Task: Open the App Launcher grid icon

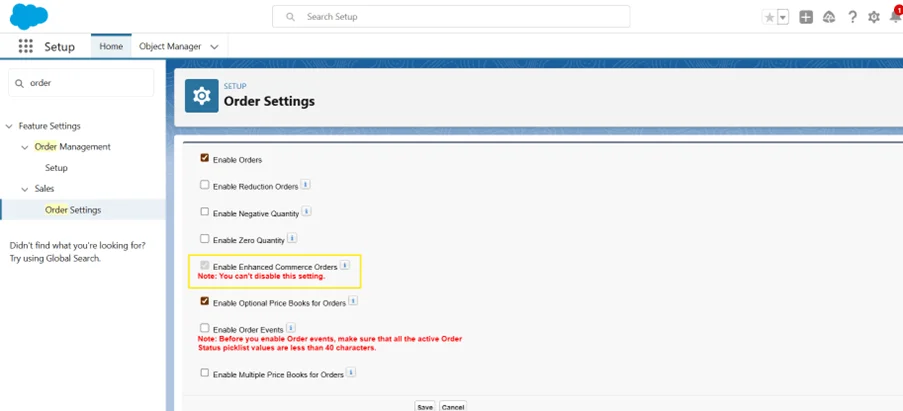Action: 25,47
